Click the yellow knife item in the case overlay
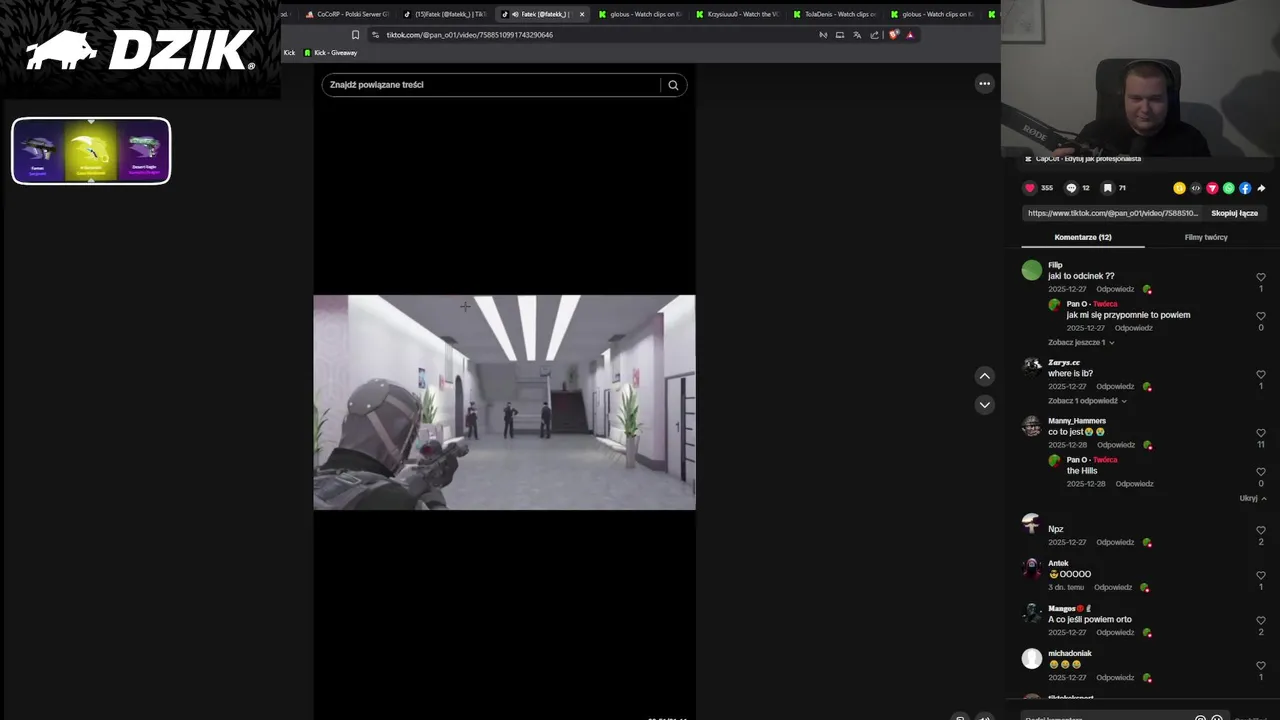This screenshot has height=720, width=1280. [91, 151]
